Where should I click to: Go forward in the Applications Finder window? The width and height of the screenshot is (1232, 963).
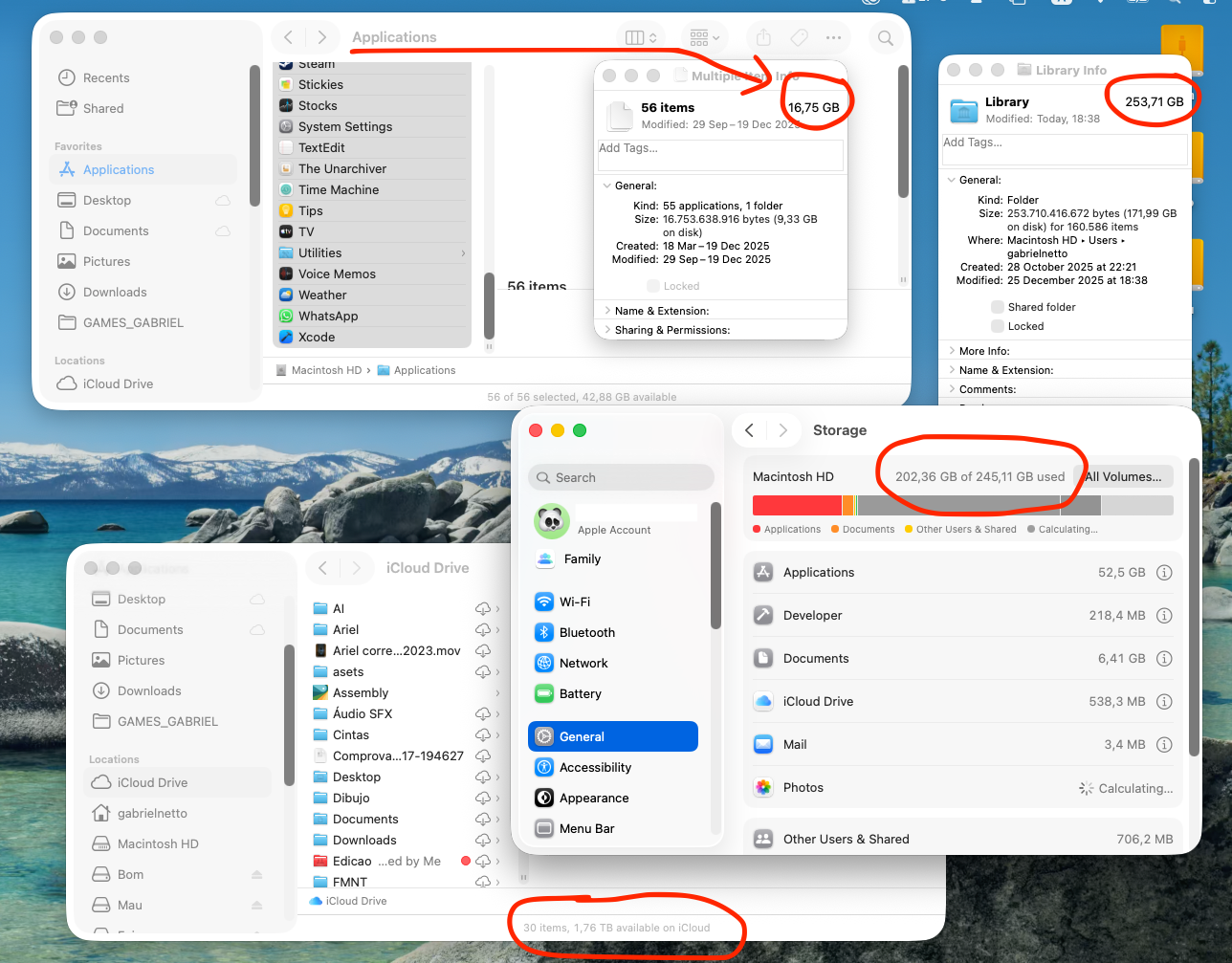[x=322, y=37]
